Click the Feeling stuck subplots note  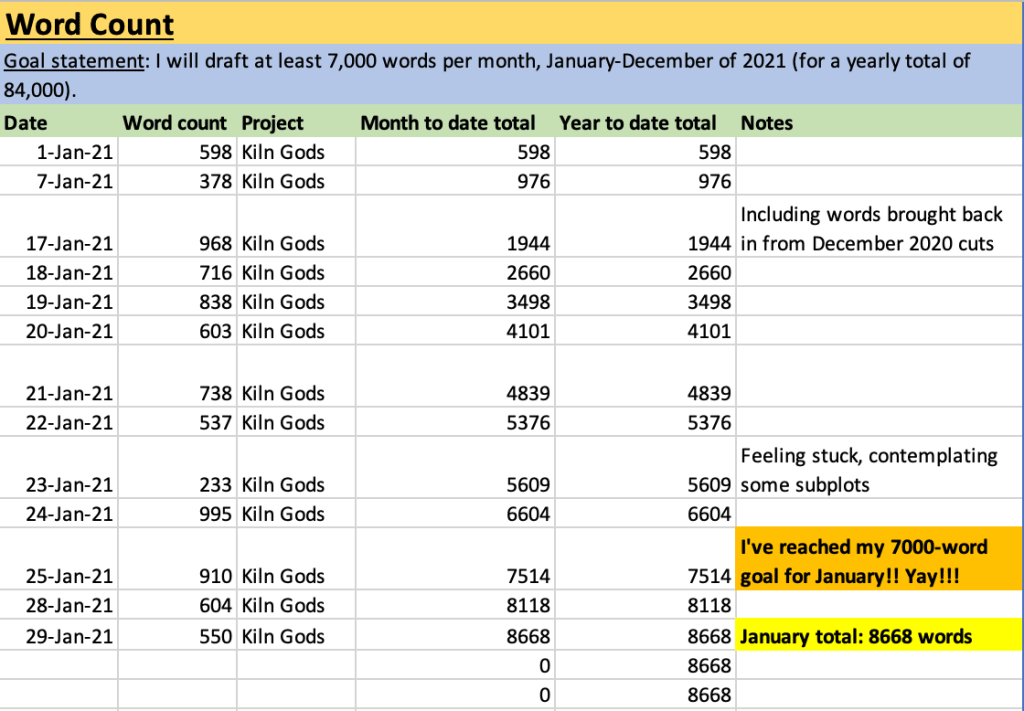click(x=880, y=468)
